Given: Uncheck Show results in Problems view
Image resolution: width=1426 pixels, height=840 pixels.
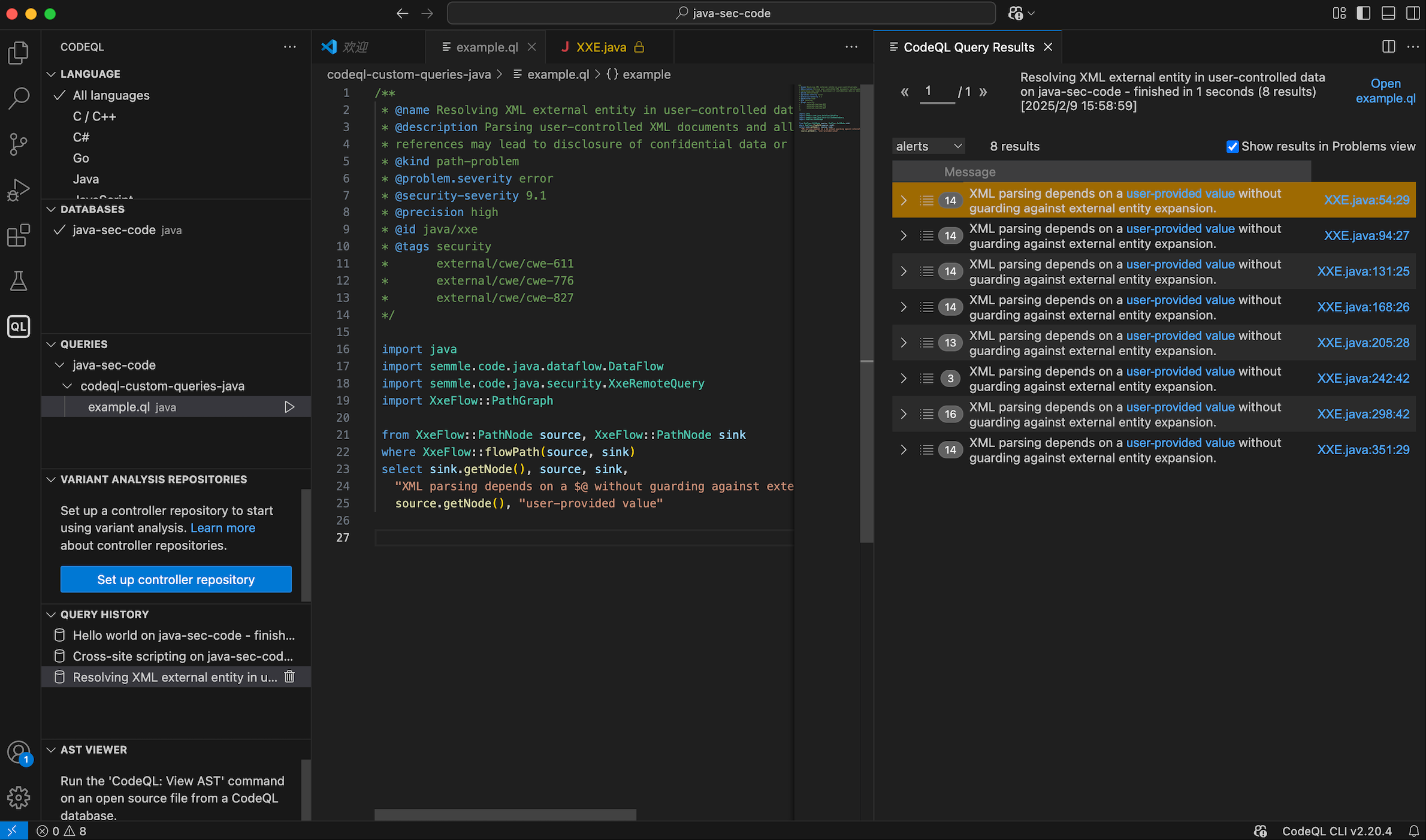Looking at the screenshot, I should pyautogui.click(x=1232, y=147).
